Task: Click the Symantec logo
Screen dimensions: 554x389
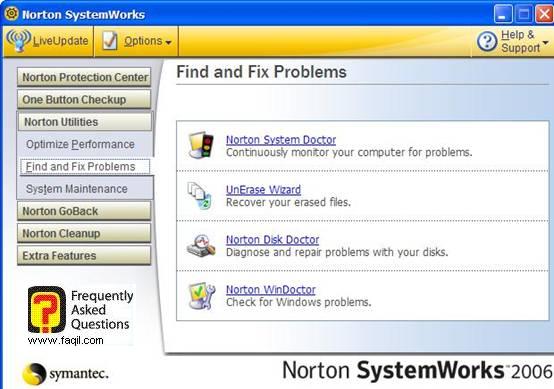Action: (x=65, y=373)
